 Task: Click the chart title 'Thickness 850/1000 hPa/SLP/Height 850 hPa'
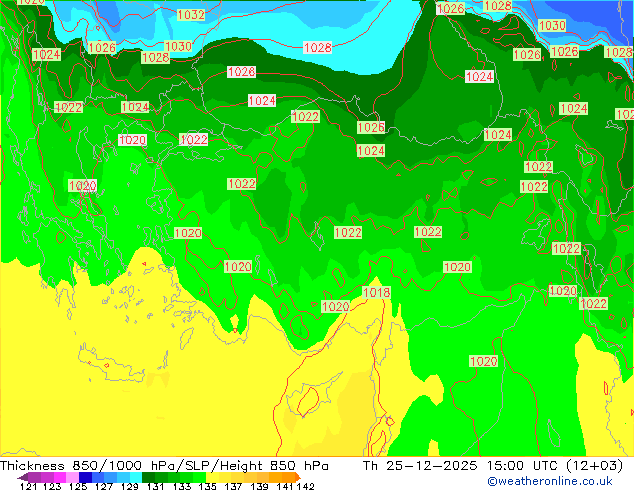pyautogui.click(x=164, y=466)
